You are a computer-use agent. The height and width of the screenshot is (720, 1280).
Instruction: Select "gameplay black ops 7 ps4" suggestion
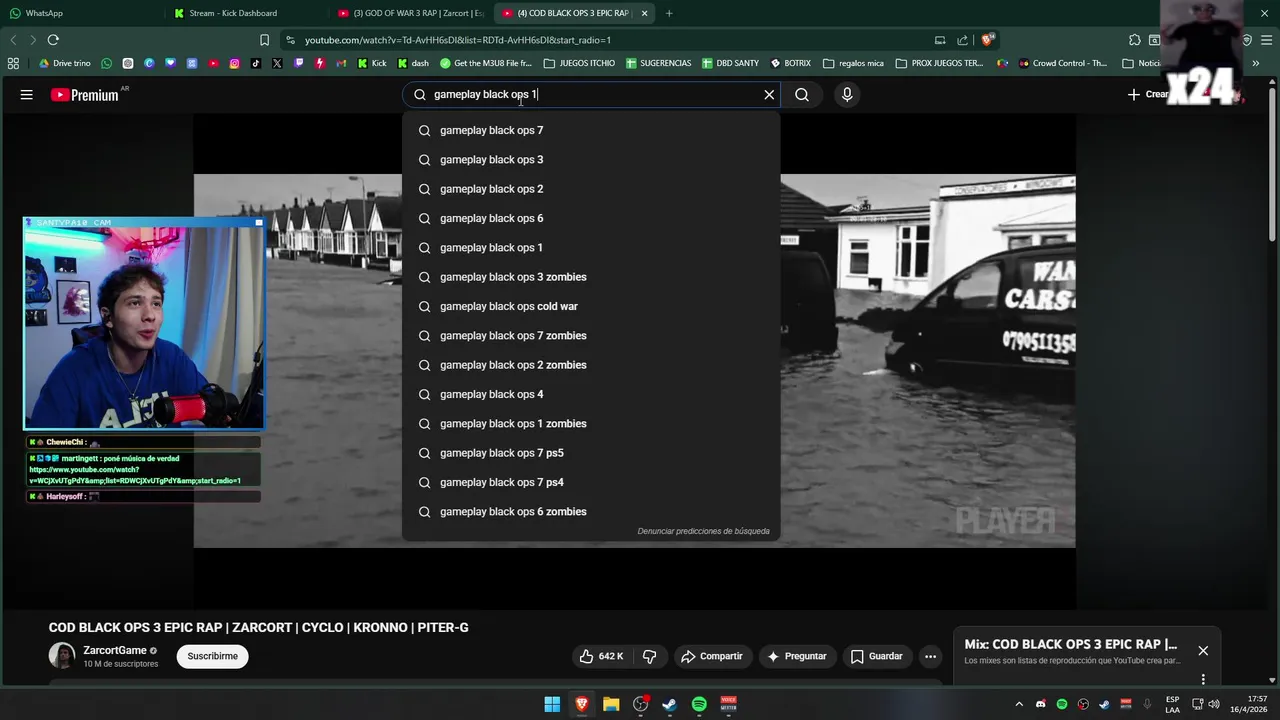pos(591,482)
